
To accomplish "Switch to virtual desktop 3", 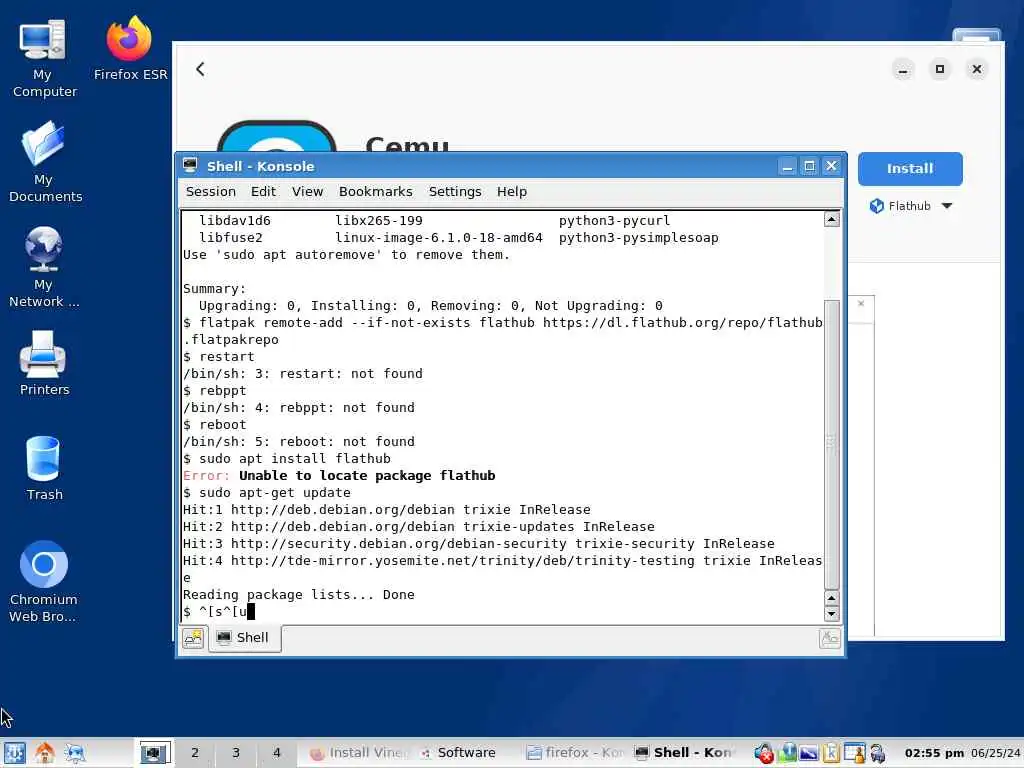I will click(x=236, y=753).
